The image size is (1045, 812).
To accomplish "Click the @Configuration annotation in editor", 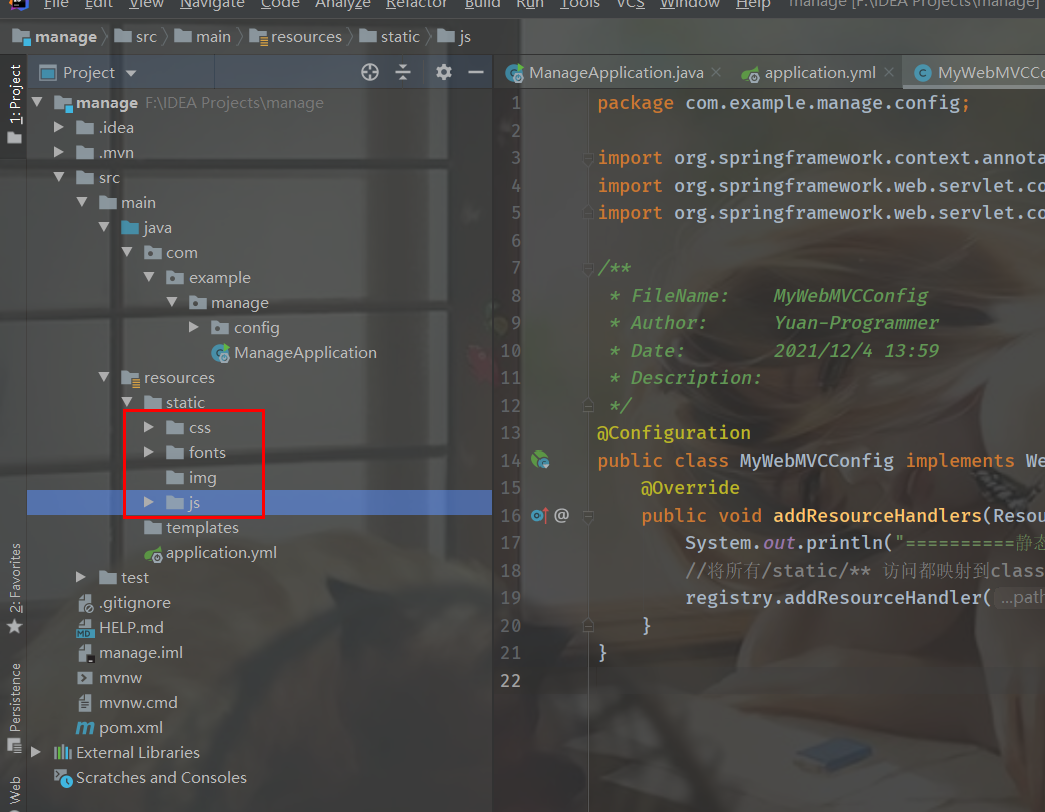I will click(673, 433).
